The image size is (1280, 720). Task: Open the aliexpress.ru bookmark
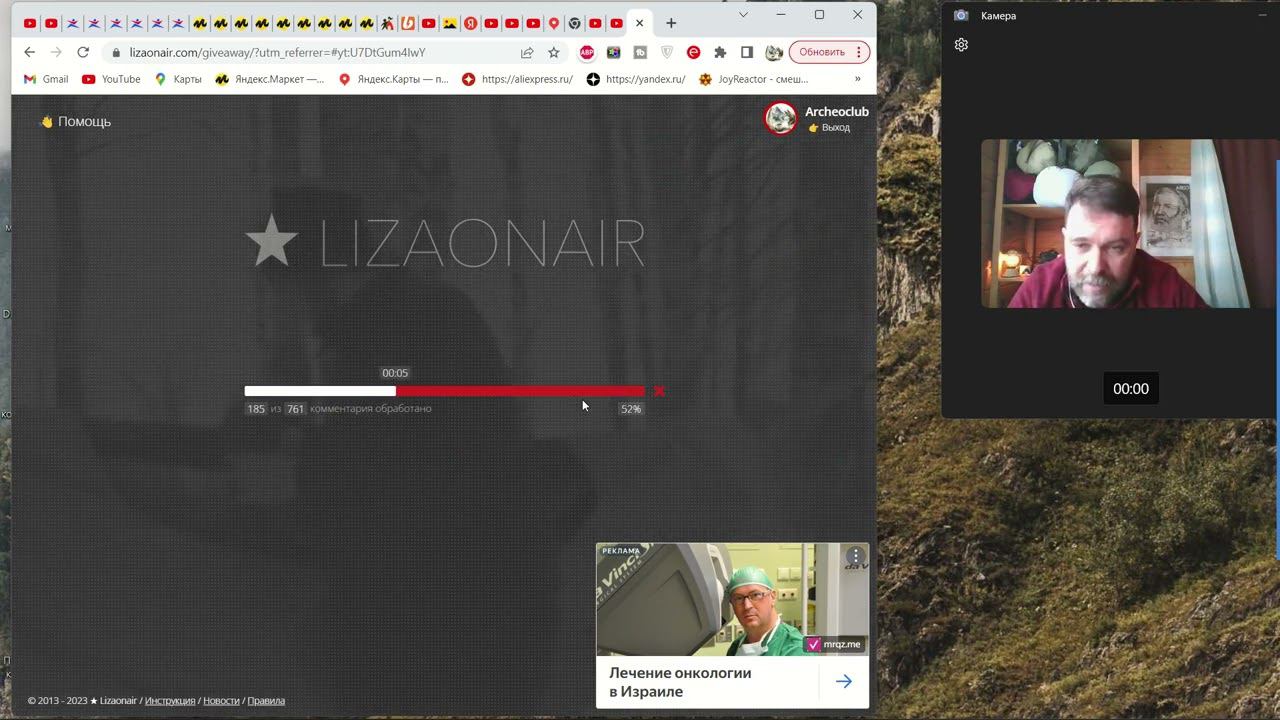coord(517,79)
